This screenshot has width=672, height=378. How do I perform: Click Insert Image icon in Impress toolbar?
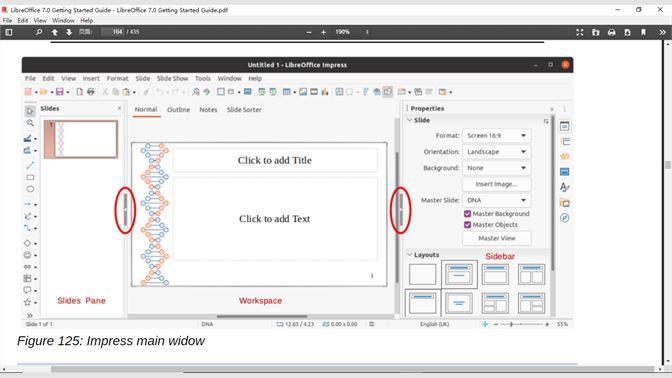point(303,92)
